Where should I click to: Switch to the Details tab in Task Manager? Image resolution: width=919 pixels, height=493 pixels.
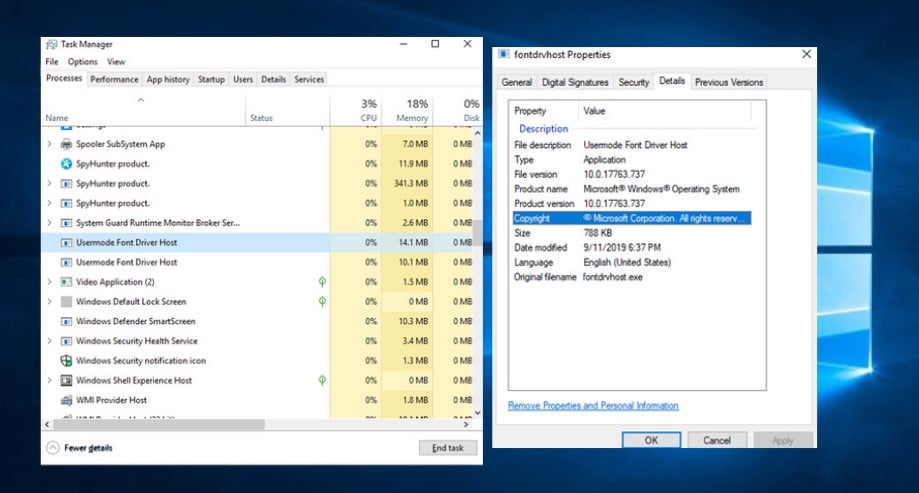pos(273,79)
